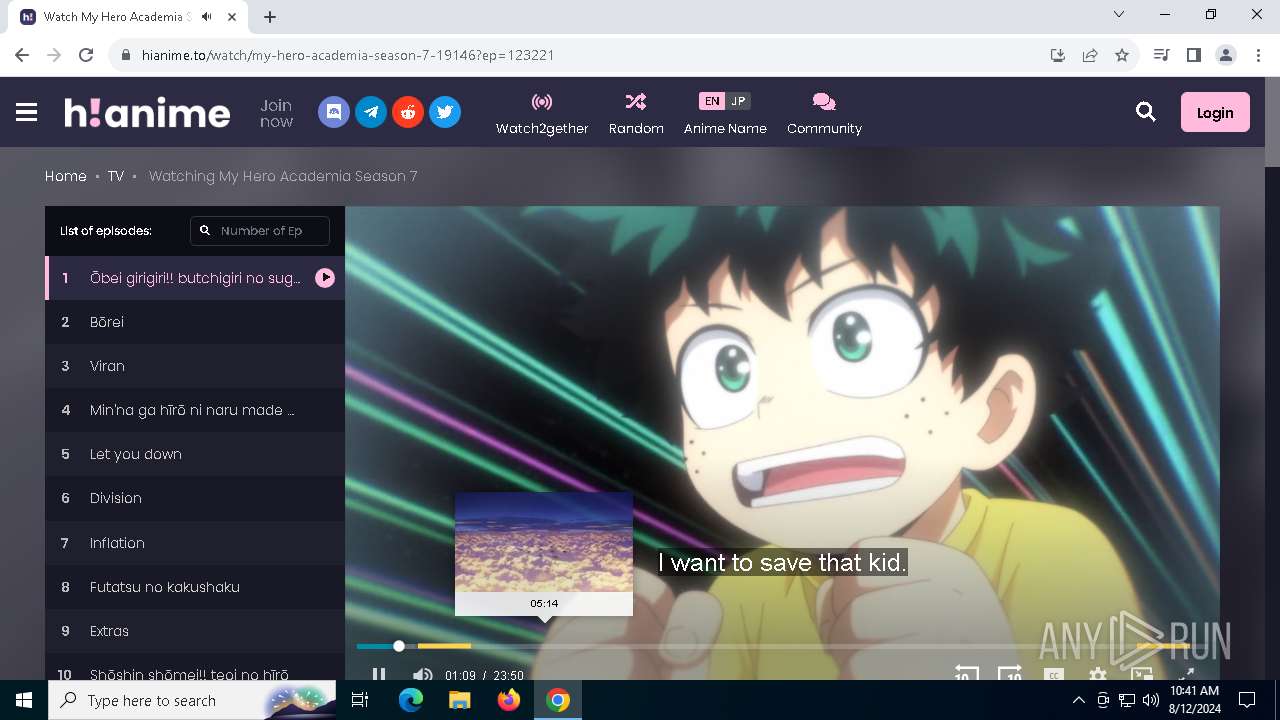Open the Community menu item
Viewport: 1280px width, 720px height.
(x=824, y=114)
